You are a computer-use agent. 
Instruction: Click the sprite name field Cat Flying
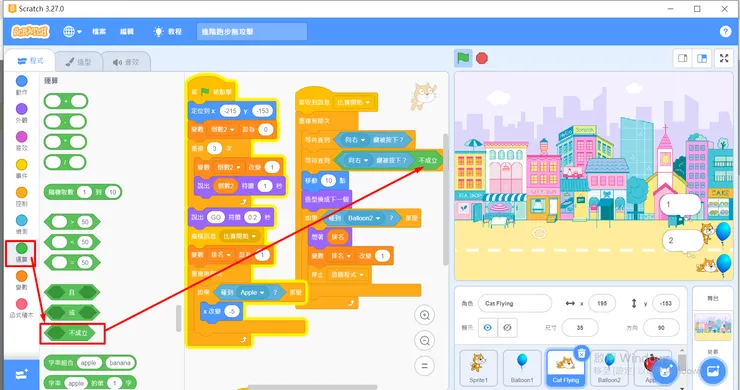pos(514,304)
